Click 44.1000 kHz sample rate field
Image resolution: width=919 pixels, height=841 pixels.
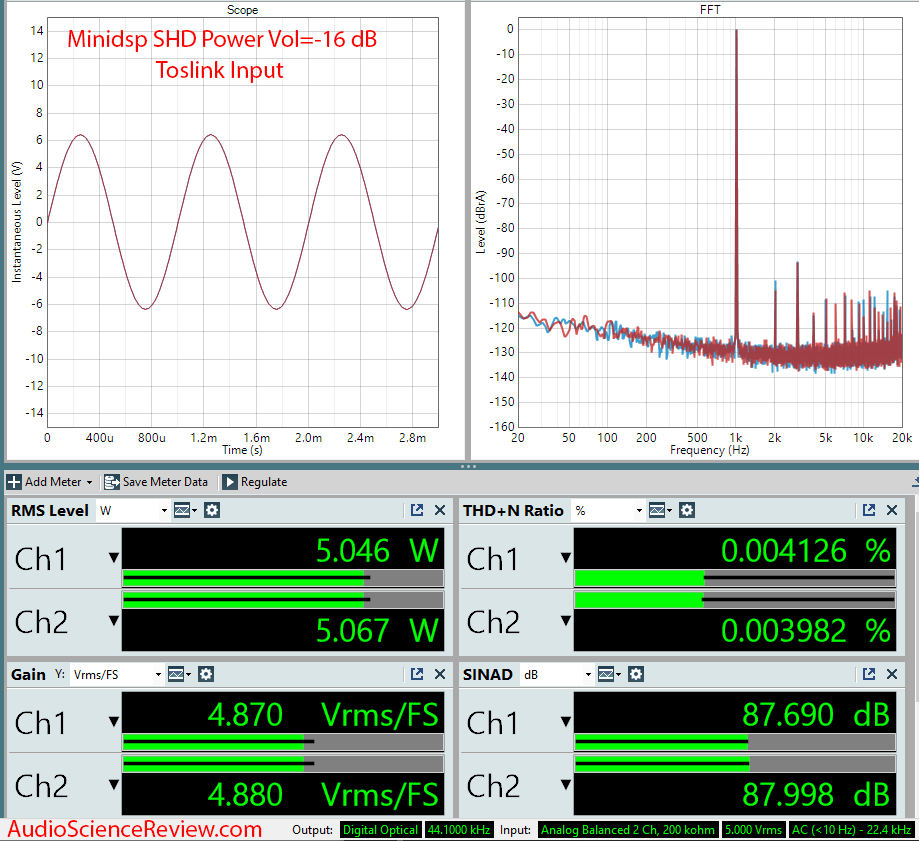459,830
